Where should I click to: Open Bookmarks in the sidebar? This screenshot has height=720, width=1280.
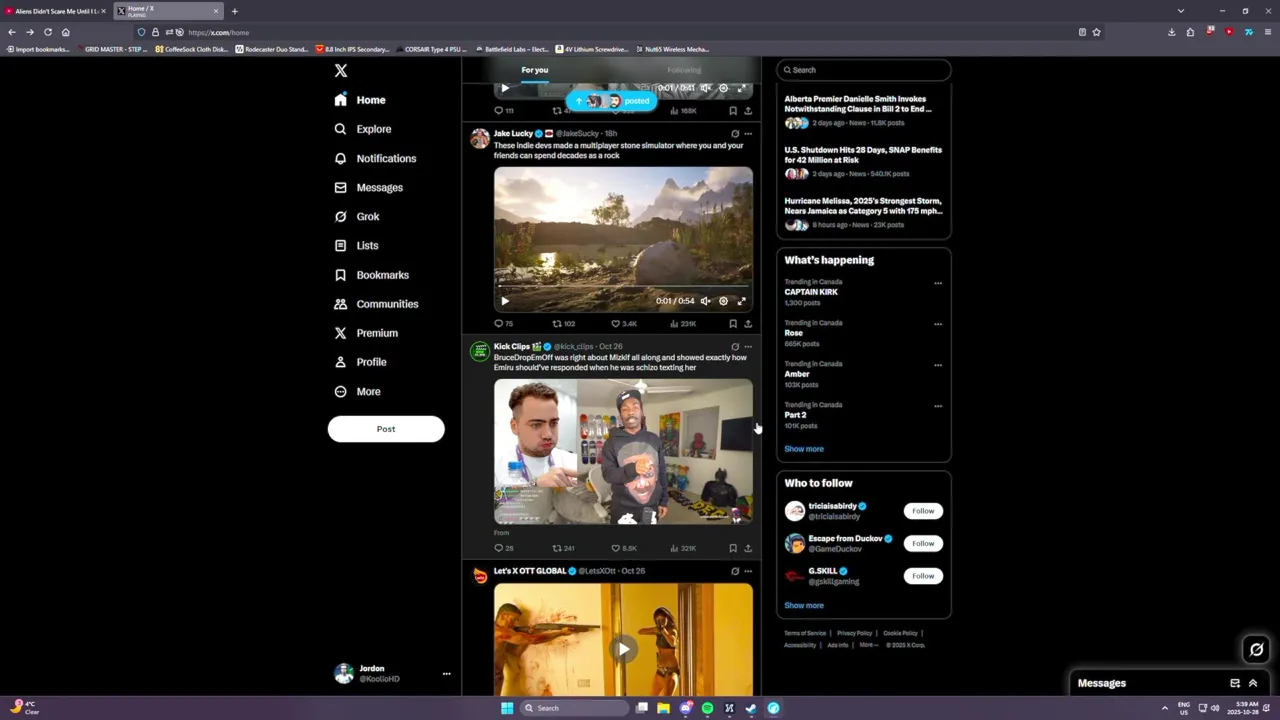pos(371,275)
